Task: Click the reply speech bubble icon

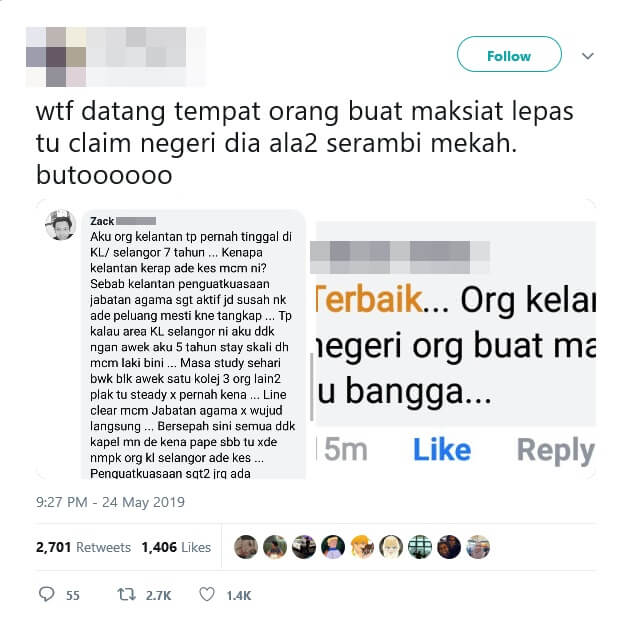Action: pos(46,594)
